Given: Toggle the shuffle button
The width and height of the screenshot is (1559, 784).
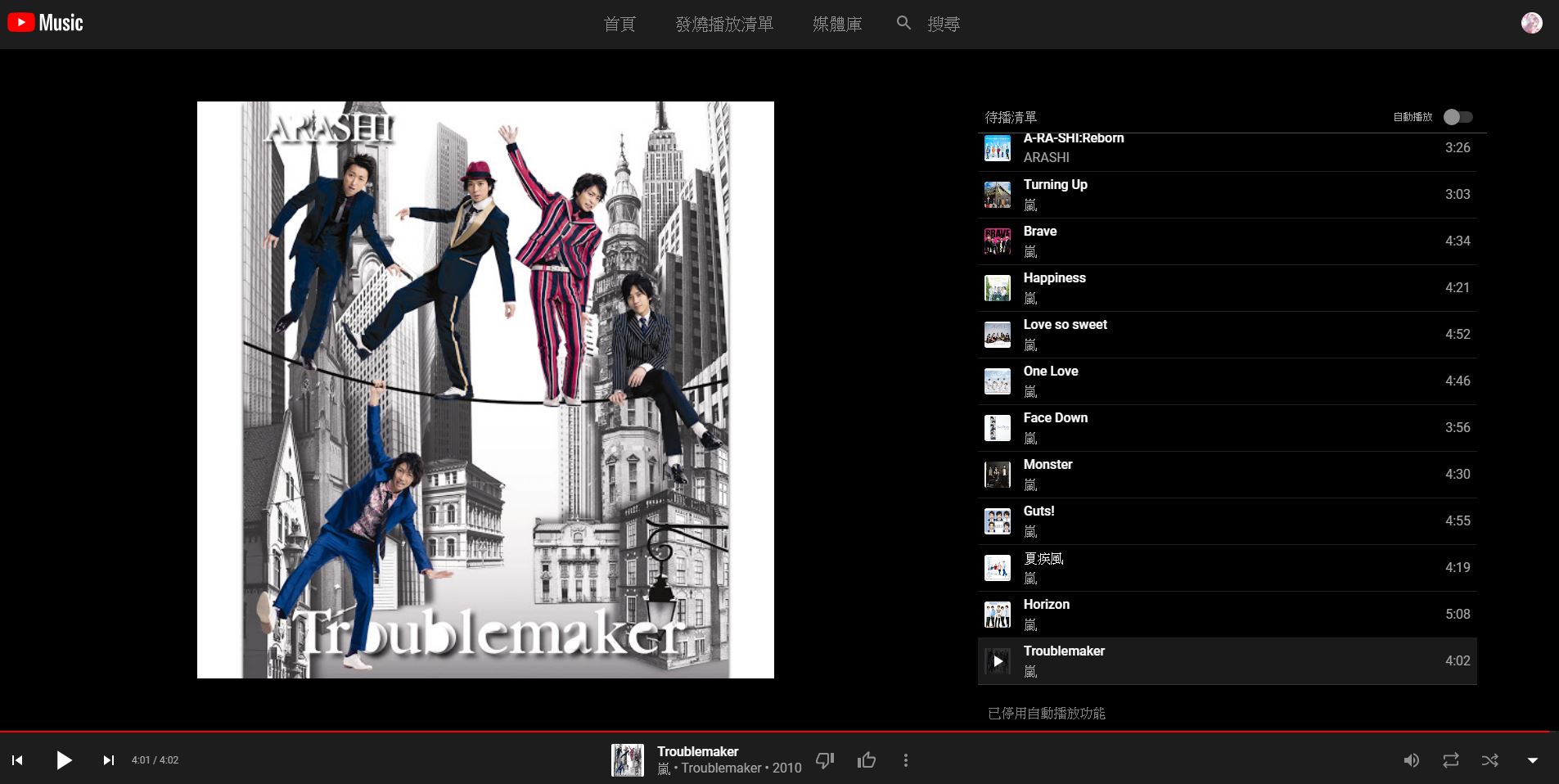Looking at the screenshot, I should [x=1490, y=760].
